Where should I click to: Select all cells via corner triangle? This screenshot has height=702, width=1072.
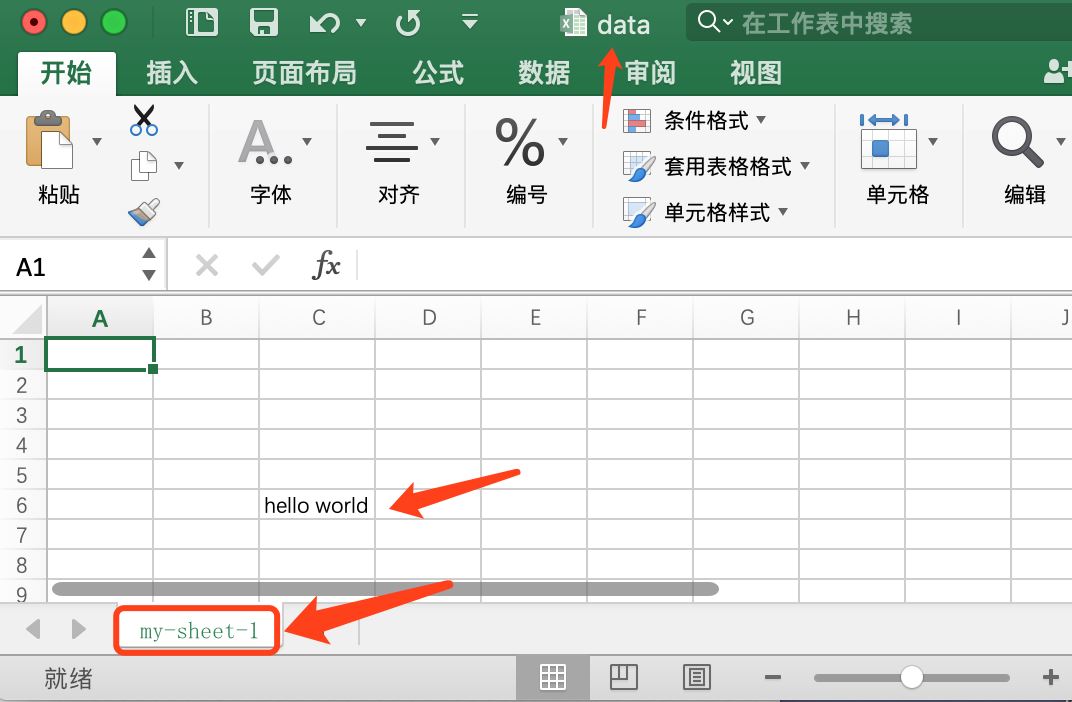(x=27, y=320)
